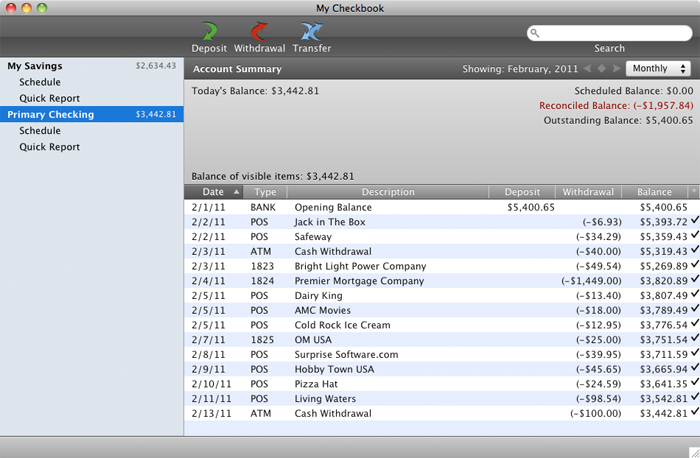Click the asterisk column header at table's right
This screenshot has width=700, height=458.
pyautogui.click(x=693, y=191)
